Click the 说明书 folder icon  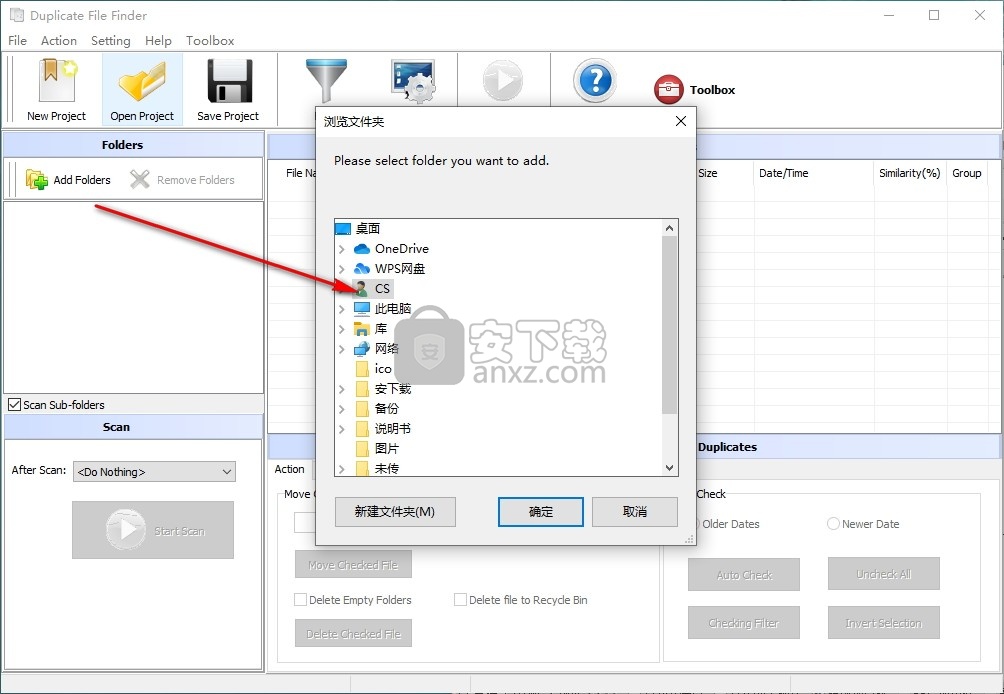click(x=362, y=428)
